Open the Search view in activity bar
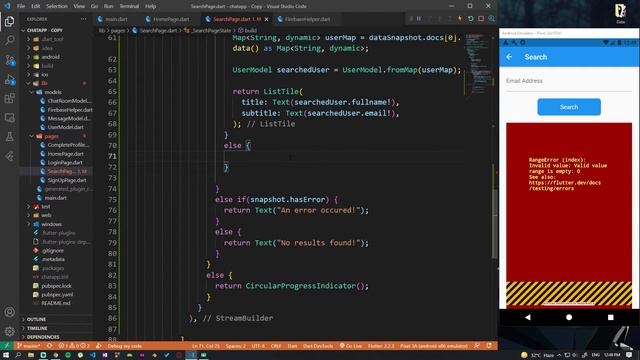The width and height of the screenshot is (640, 360). pyautogui.click(x=9, y=40)
